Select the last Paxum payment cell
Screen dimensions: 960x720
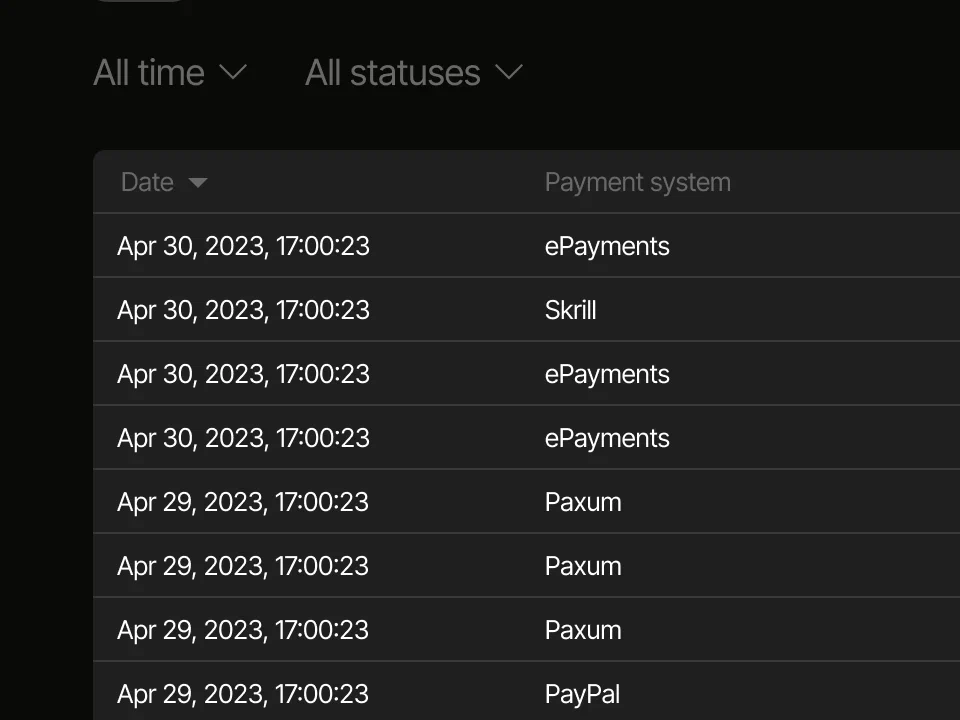(x=583, y=630)
